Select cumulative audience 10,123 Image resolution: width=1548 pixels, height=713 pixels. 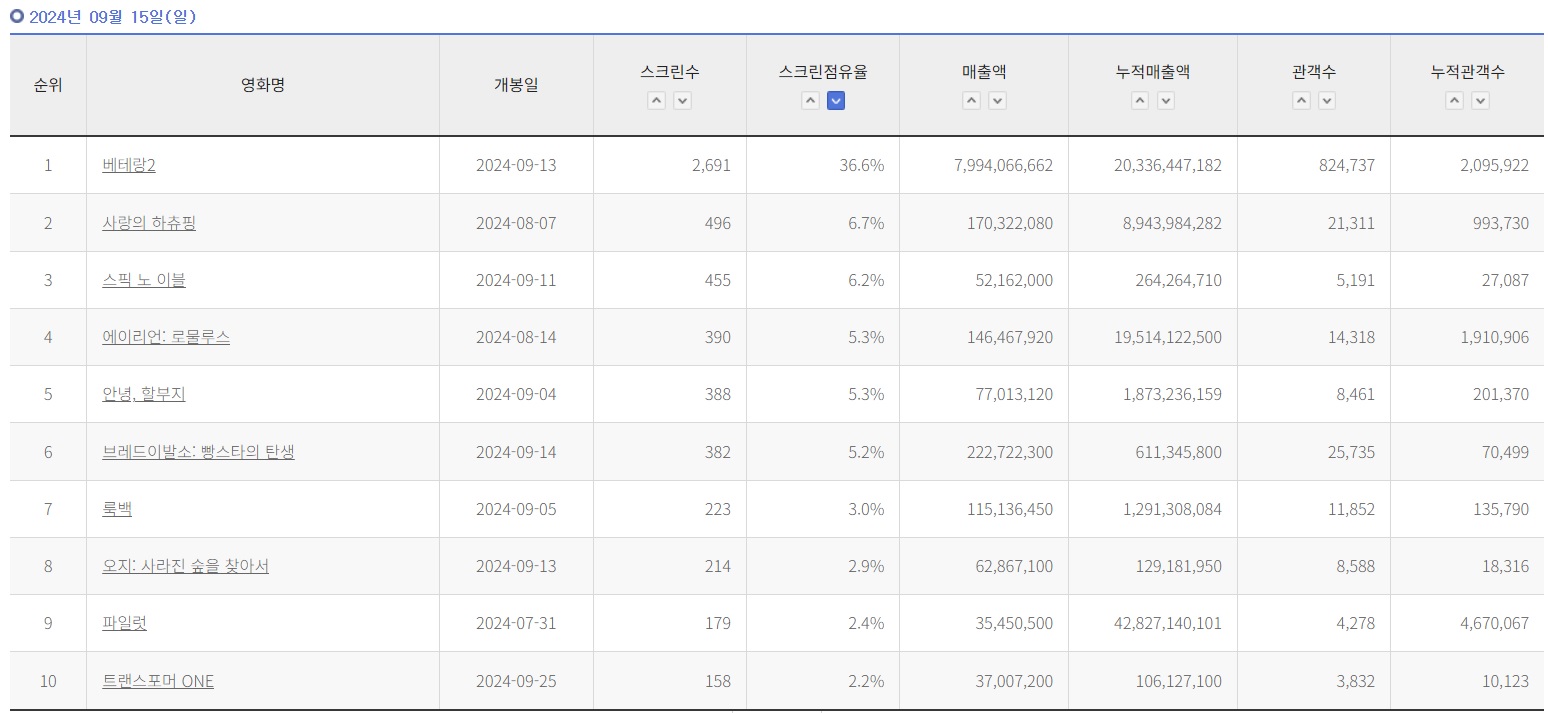pyautogui.click(x=1506, y=681)
